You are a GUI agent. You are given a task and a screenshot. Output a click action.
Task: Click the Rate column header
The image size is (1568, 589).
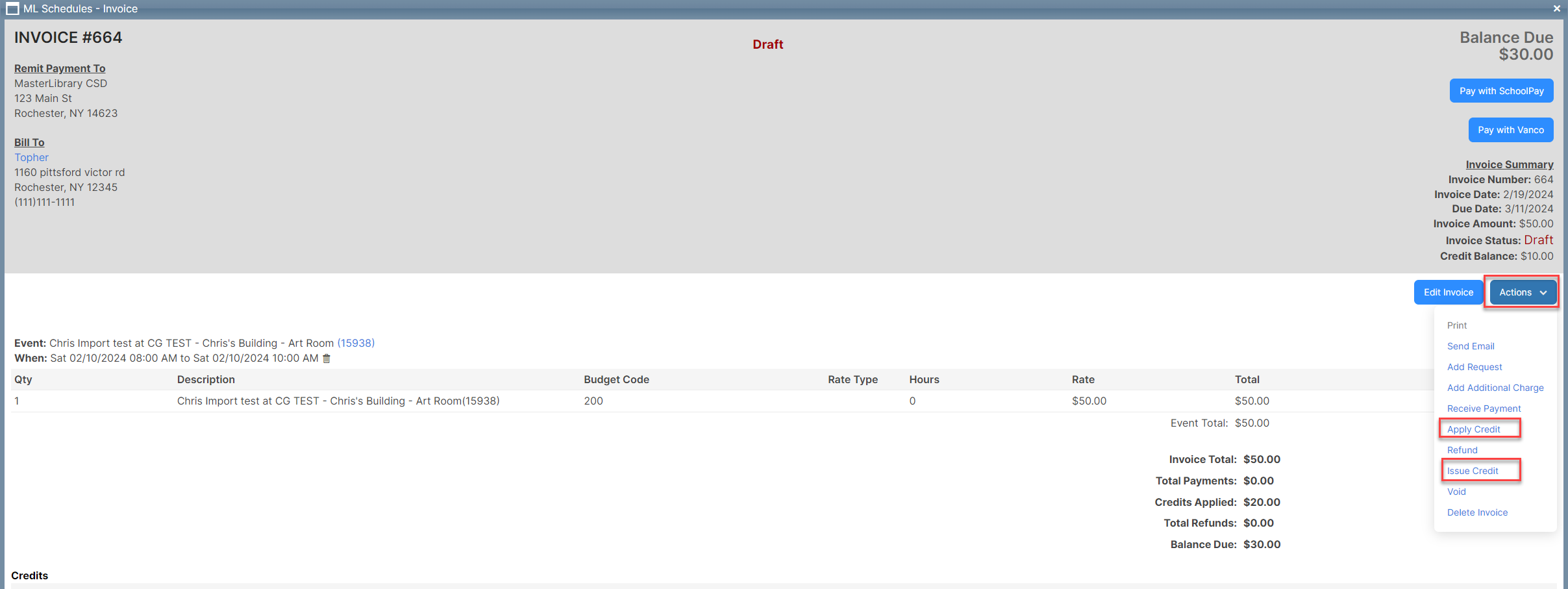(x=1083, y=379)
